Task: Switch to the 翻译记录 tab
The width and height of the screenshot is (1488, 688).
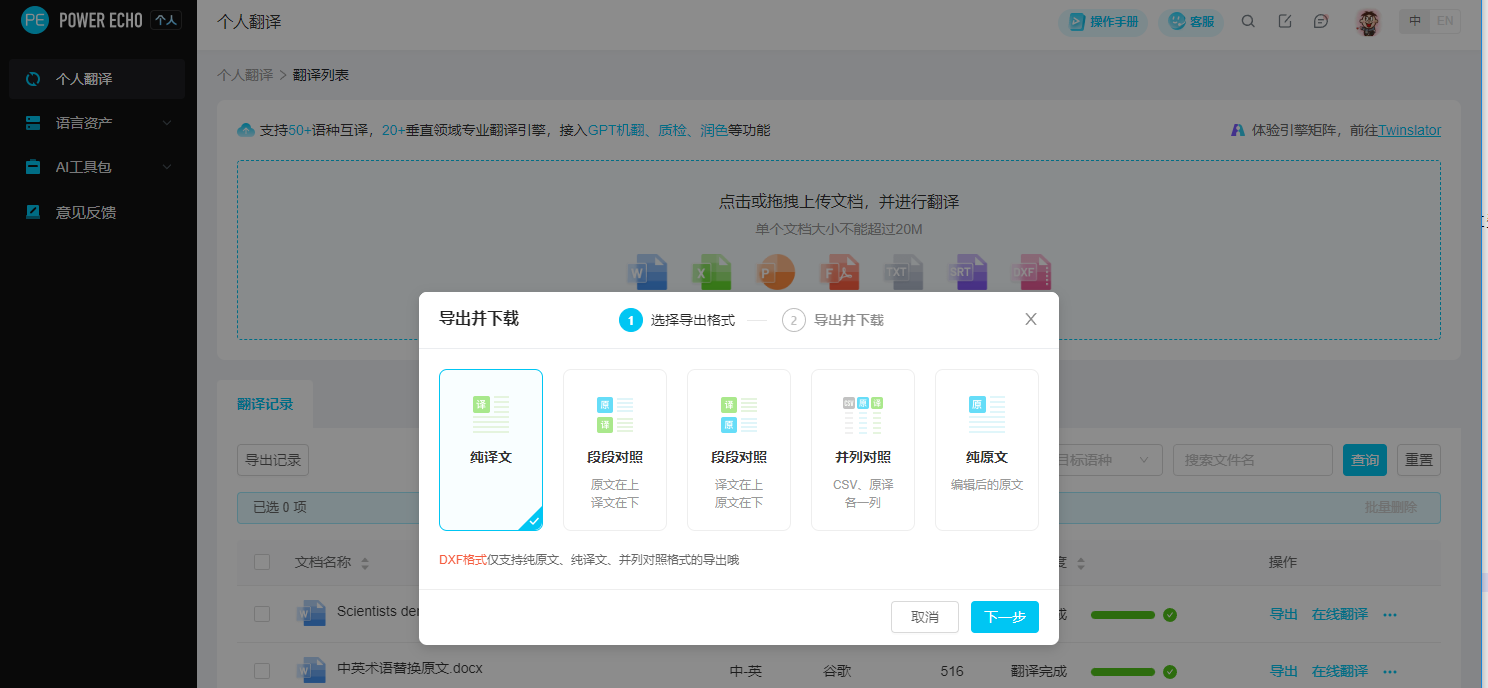Action: 266,403
